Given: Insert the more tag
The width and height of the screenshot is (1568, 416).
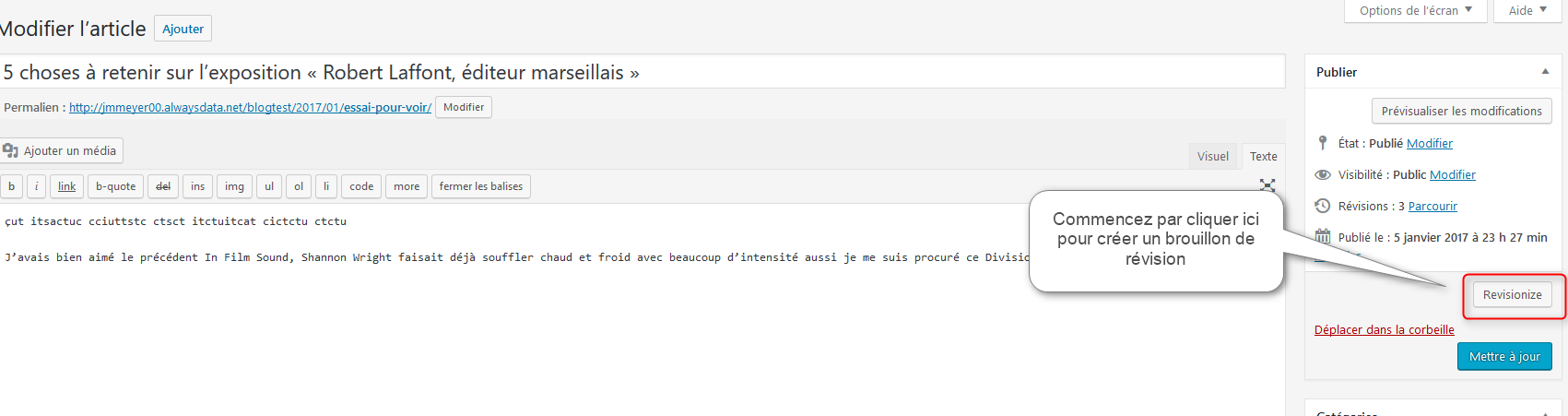Looking at the screenshot, I should [x=407, y=186].
